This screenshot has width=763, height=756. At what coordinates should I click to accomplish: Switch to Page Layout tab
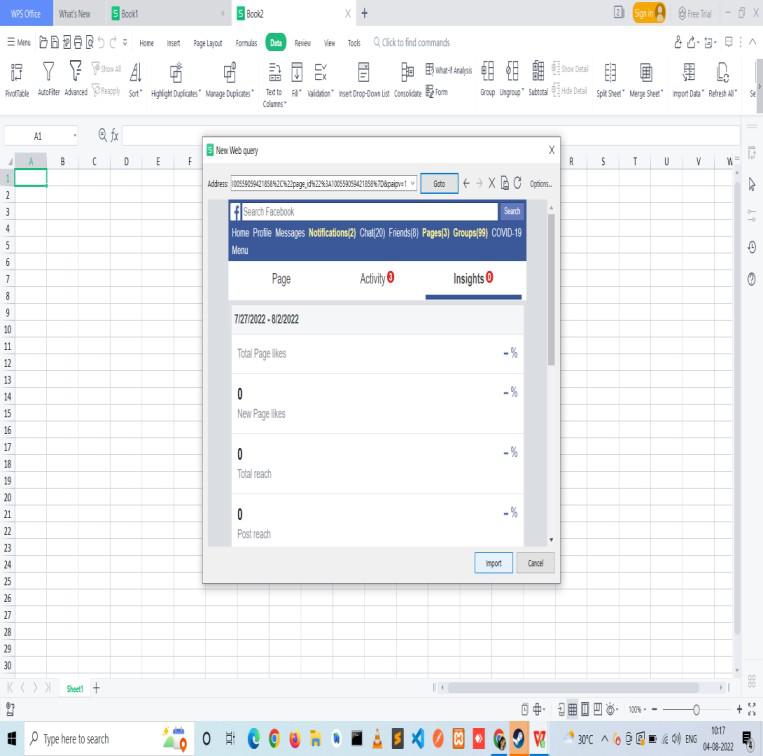207,43
